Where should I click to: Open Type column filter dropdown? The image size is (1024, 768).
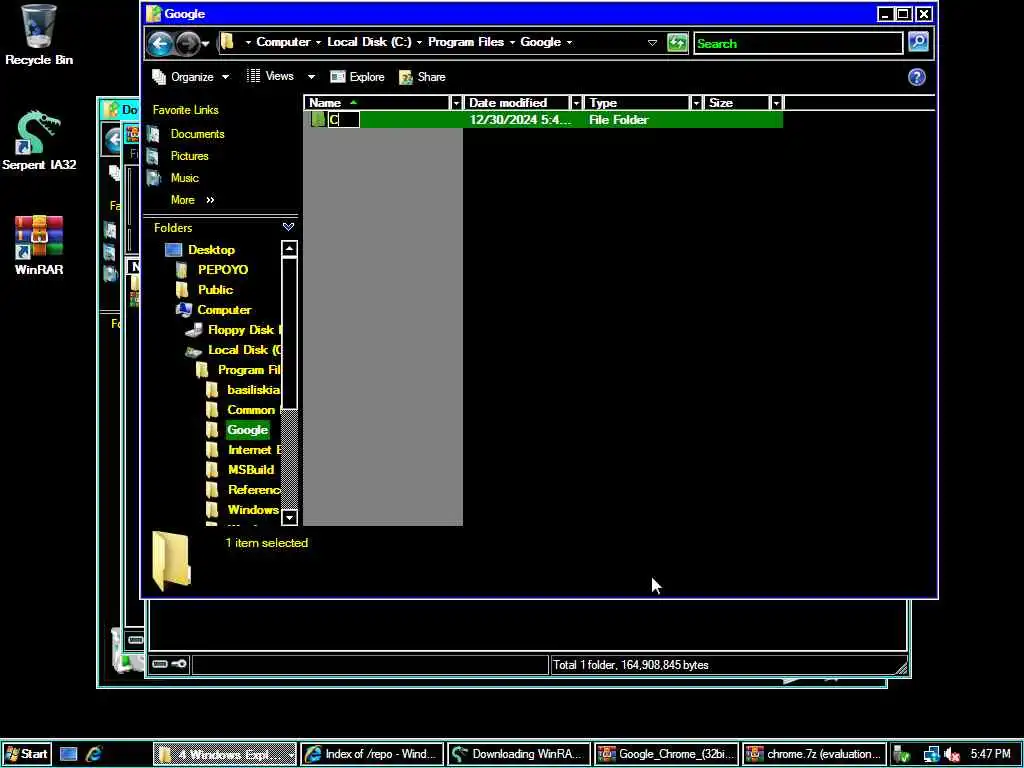pos(696,103)
